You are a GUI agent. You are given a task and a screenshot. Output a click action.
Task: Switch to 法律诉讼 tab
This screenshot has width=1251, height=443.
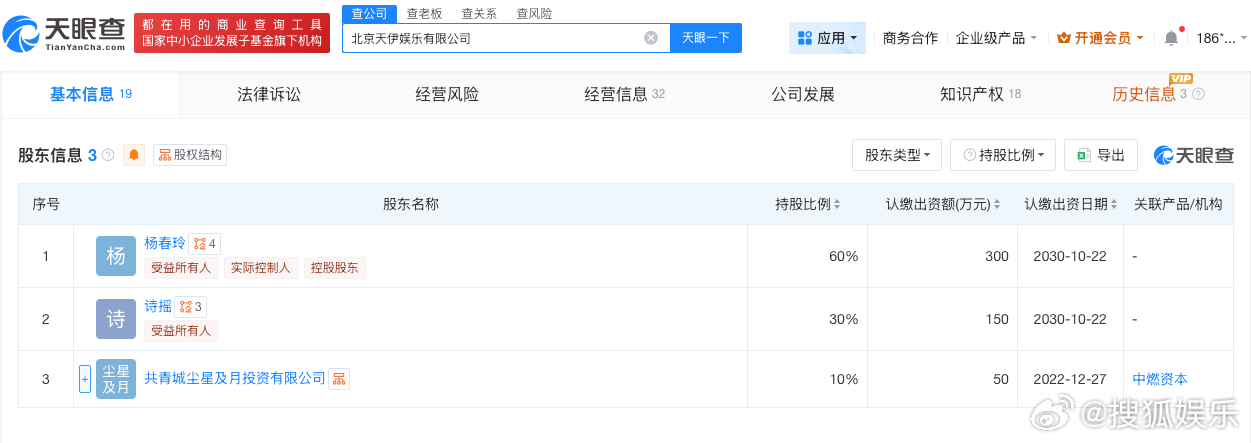click(x=269, y=94)
